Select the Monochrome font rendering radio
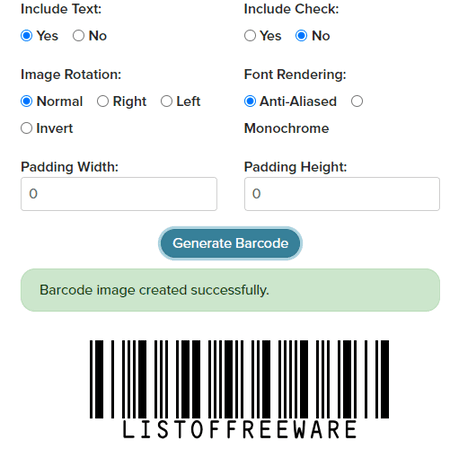Viewport: 450px width, 449px height. 357,101
